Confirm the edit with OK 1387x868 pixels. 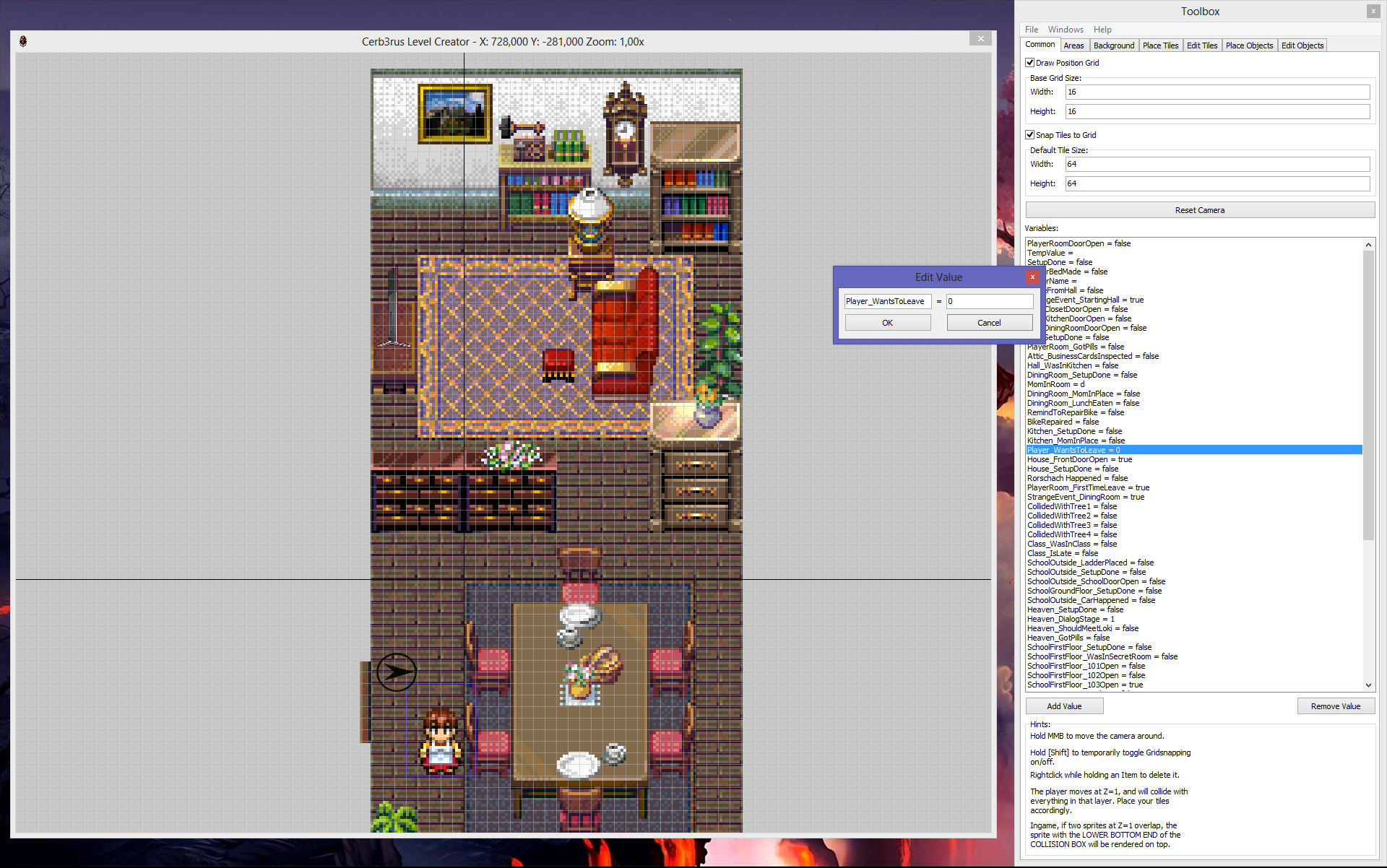887,323
